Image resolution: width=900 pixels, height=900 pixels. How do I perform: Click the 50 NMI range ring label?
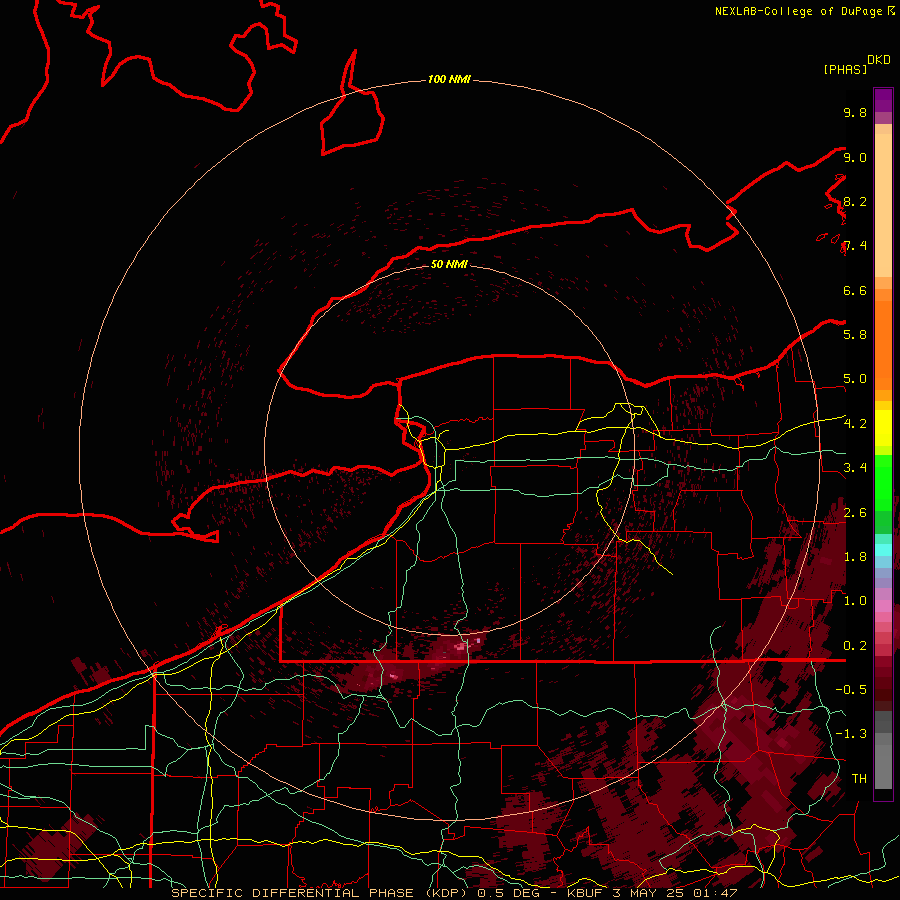449,264
